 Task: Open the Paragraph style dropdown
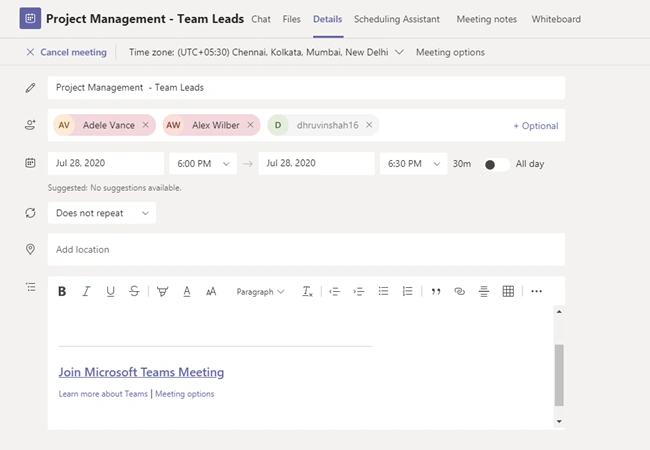point(260,292)
